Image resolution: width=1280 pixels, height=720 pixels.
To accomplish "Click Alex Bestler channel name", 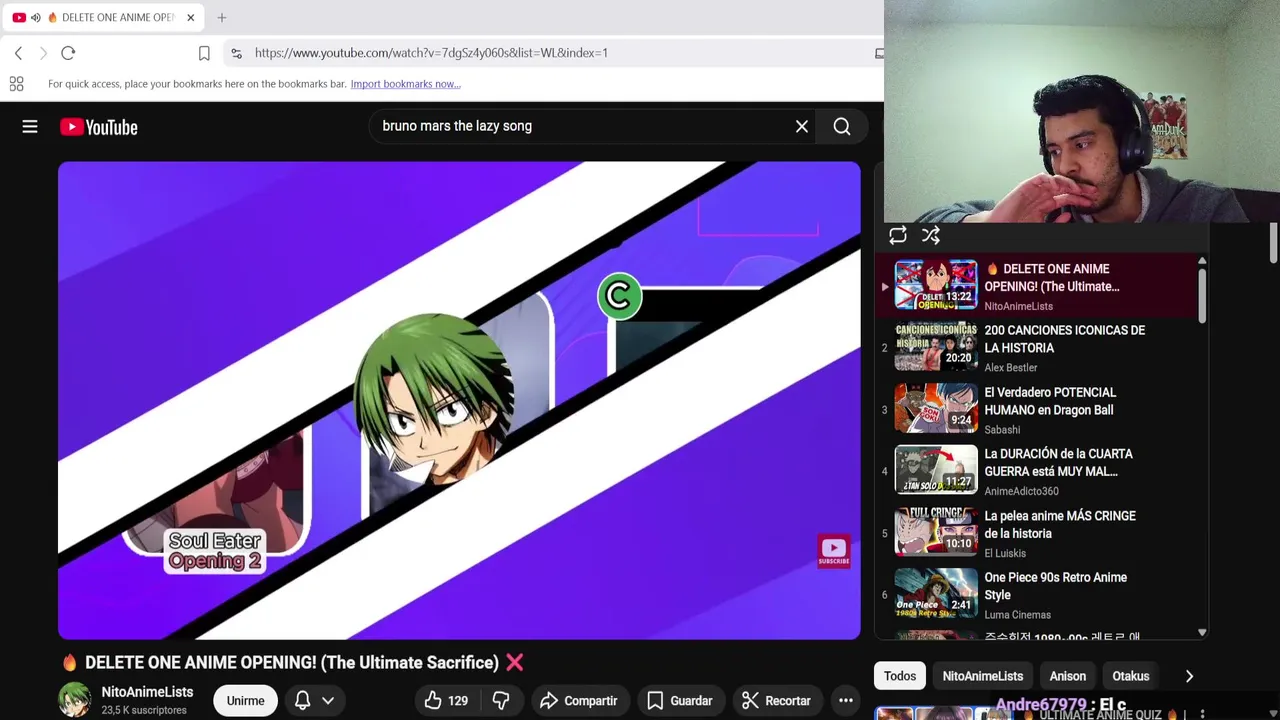I will coord(1010,368).
